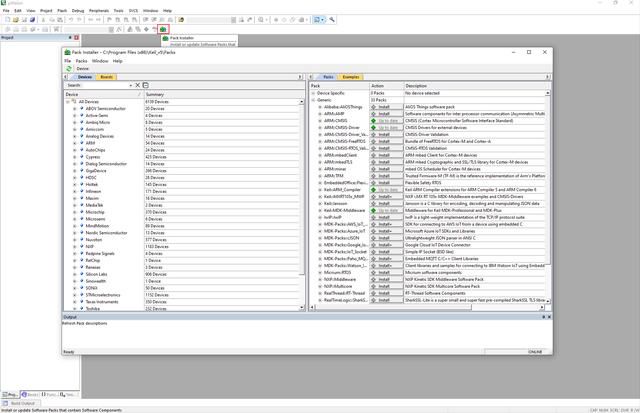Expand the STMicroelectronics vendor node
This screenshot has height=413, width=640.
click(75, 295)
